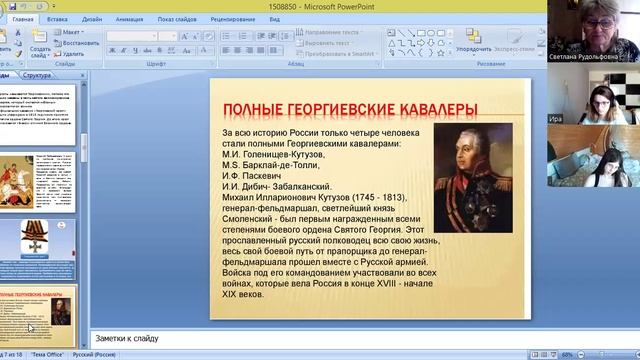
Task: Select the triangle shape
Action: [391, 43]
